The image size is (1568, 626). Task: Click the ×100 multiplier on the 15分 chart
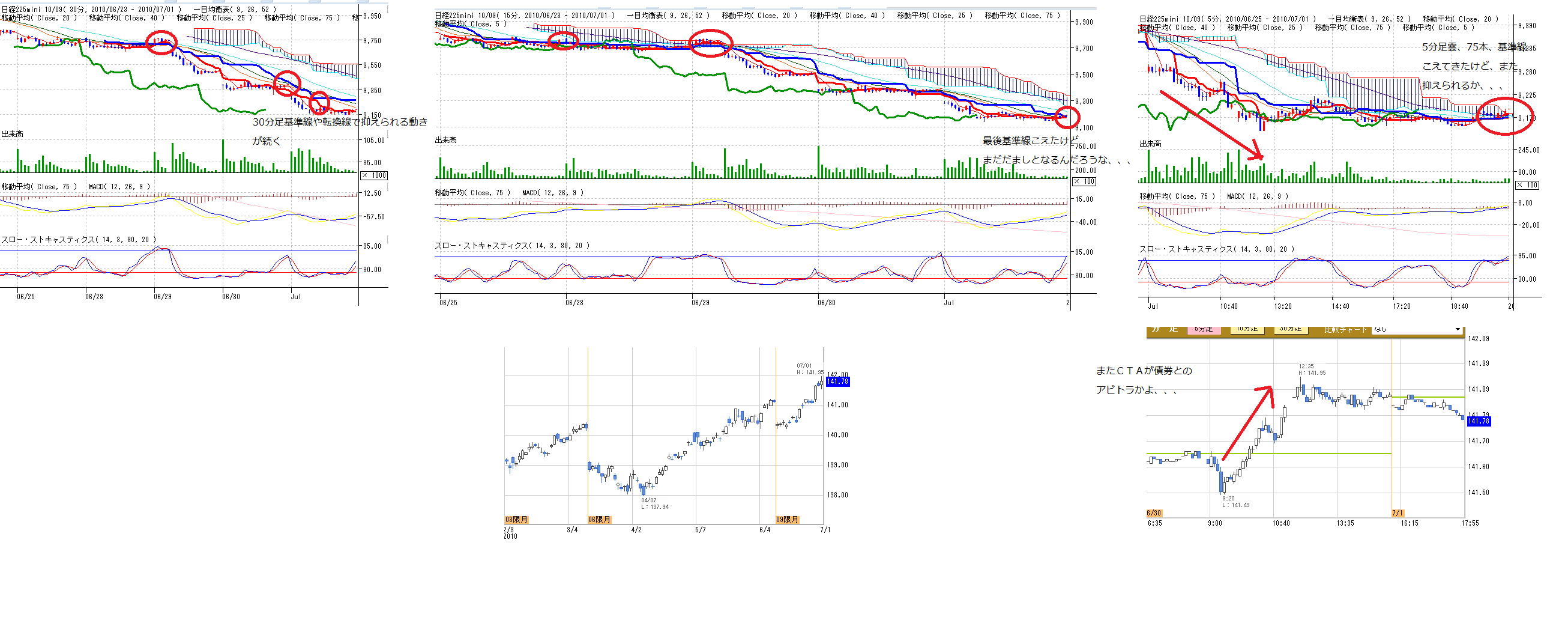pos(1084,181)
